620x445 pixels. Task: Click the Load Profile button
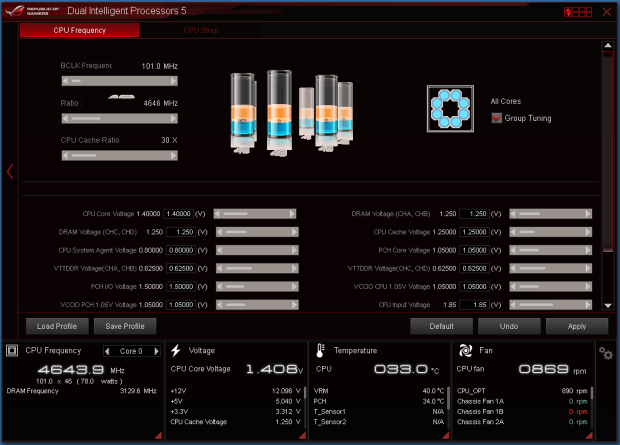tap(57, 326)
